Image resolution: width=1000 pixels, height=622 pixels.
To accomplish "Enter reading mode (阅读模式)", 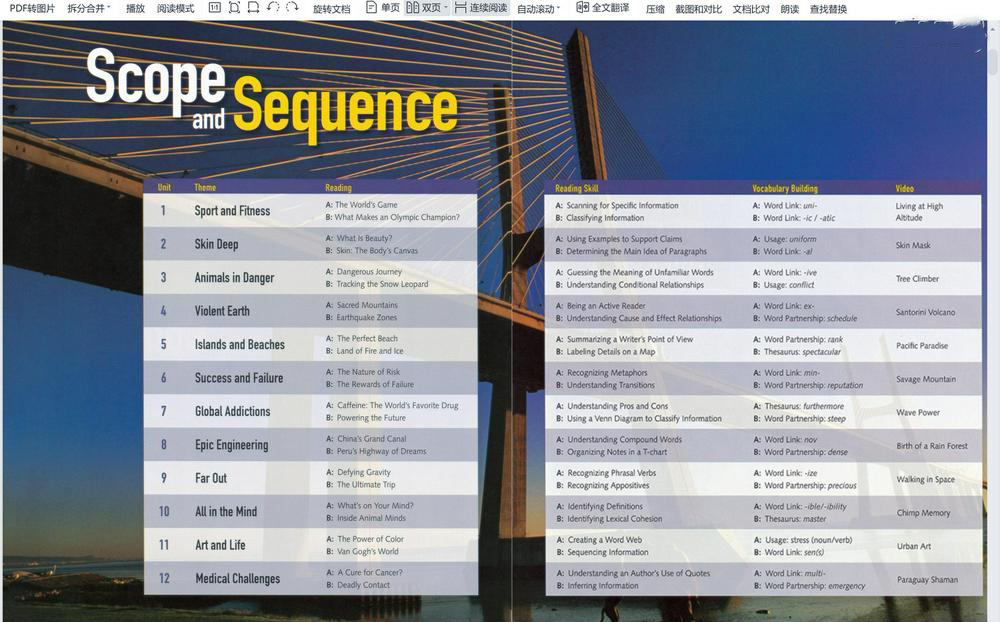I will [175, 8].
